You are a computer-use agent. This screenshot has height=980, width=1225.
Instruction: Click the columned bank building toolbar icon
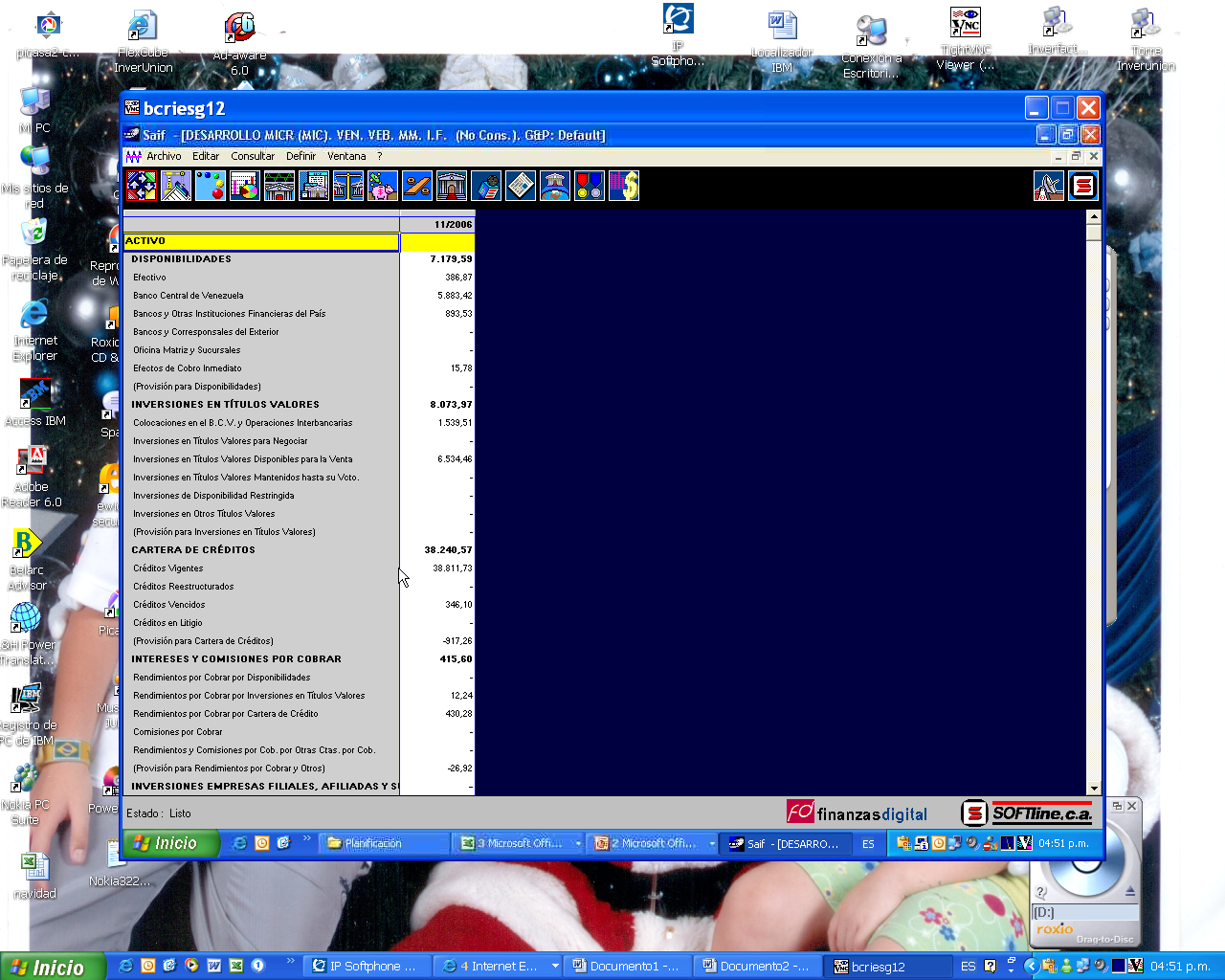pos(452,186)
